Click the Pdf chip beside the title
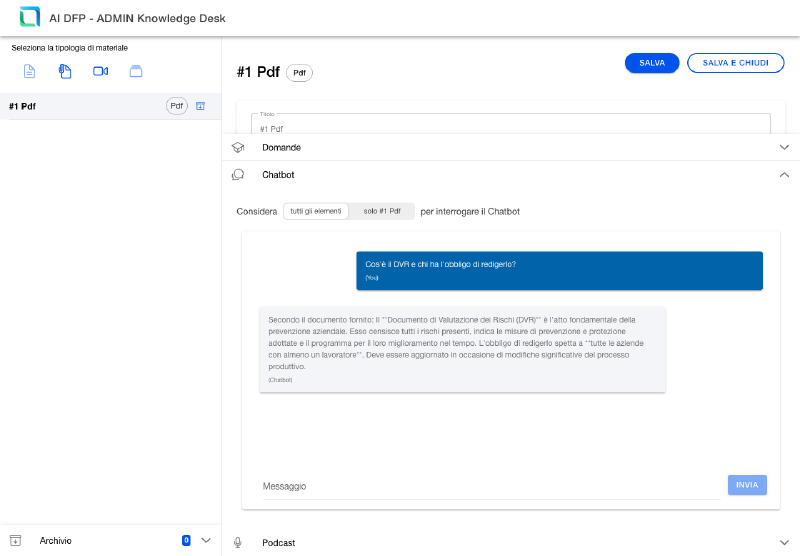The height and width of the screenshot is (556, 800). tap(299, 73)
